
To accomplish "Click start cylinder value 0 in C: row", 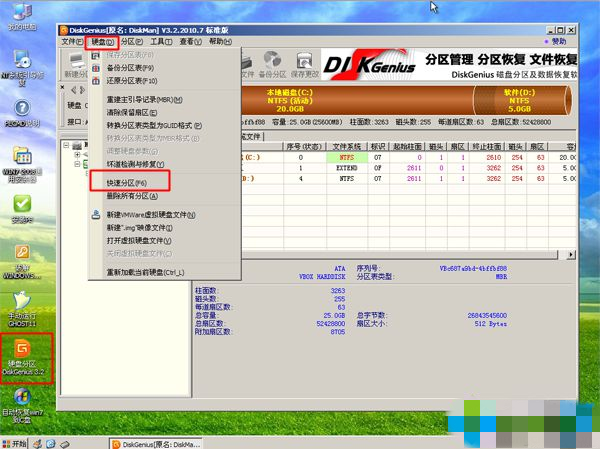I will [x=419, y=157].
